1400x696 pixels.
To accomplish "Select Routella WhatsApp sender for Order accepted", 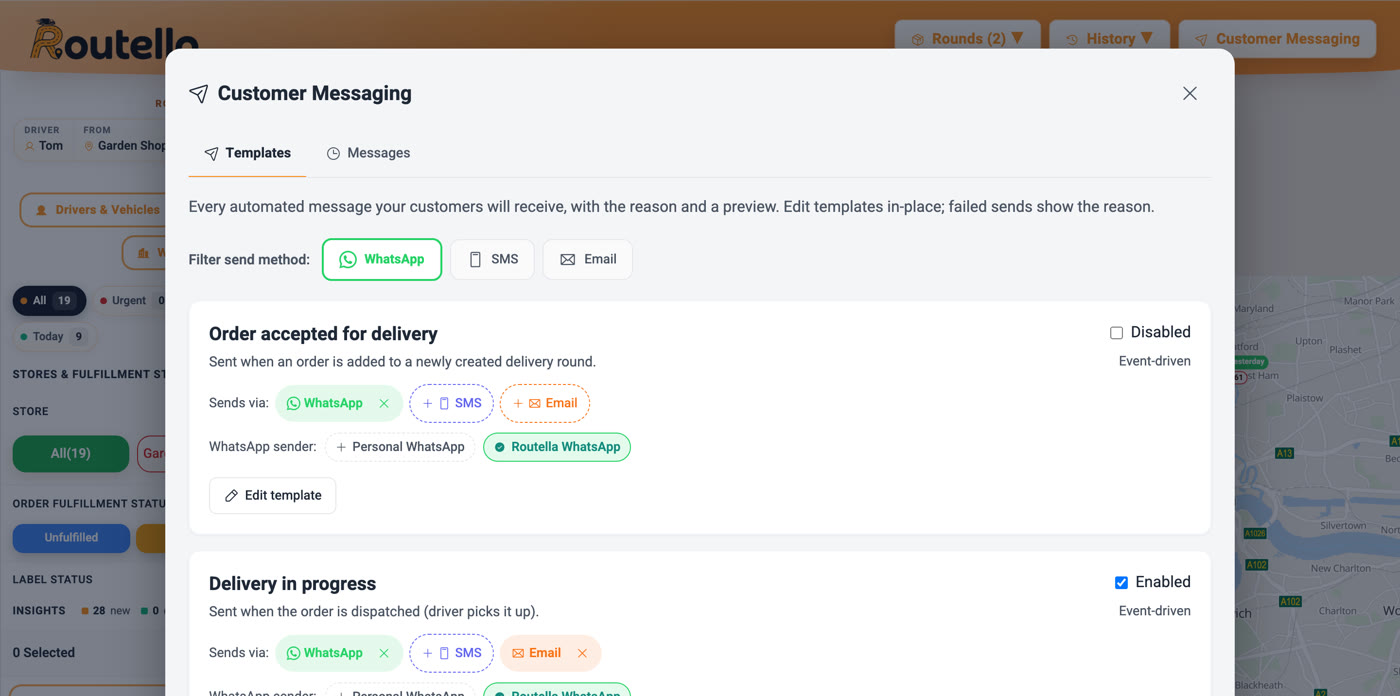I will 557,447.
